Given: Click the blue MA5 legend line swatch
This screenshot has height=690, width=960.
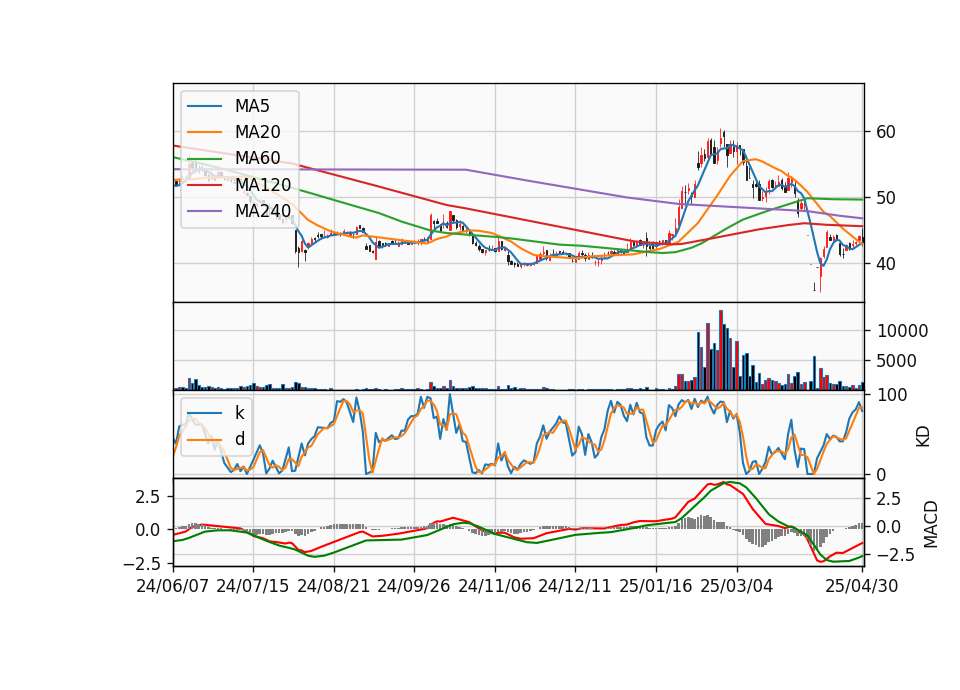Looking at the screenshot, I should [204, 107].
